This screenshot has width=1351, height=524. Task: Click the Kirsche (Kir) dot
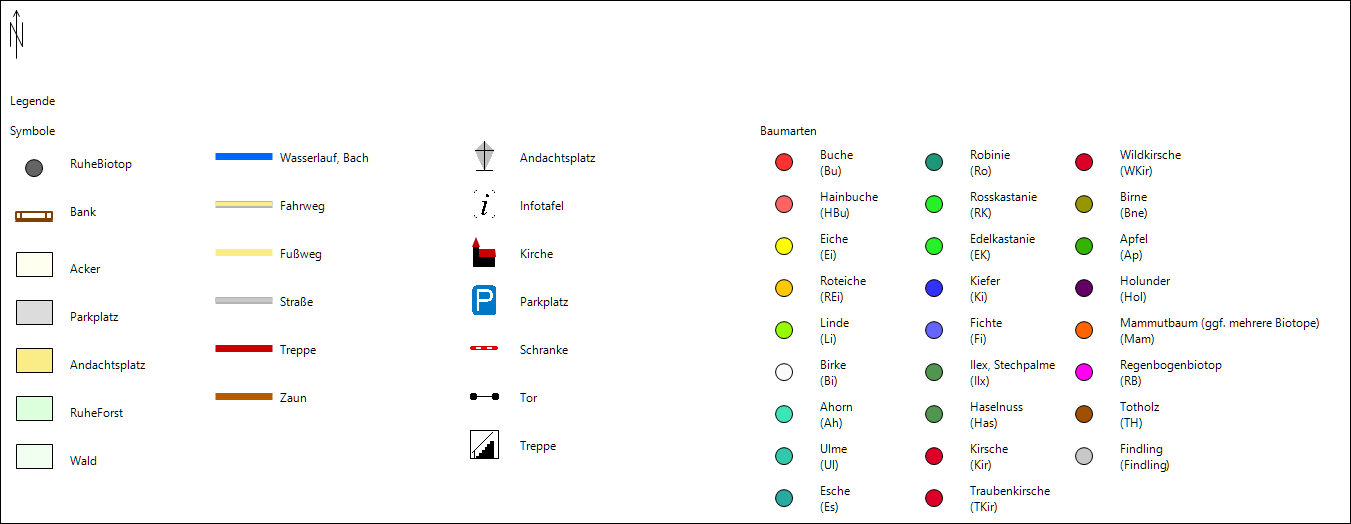tap(934, 456)
